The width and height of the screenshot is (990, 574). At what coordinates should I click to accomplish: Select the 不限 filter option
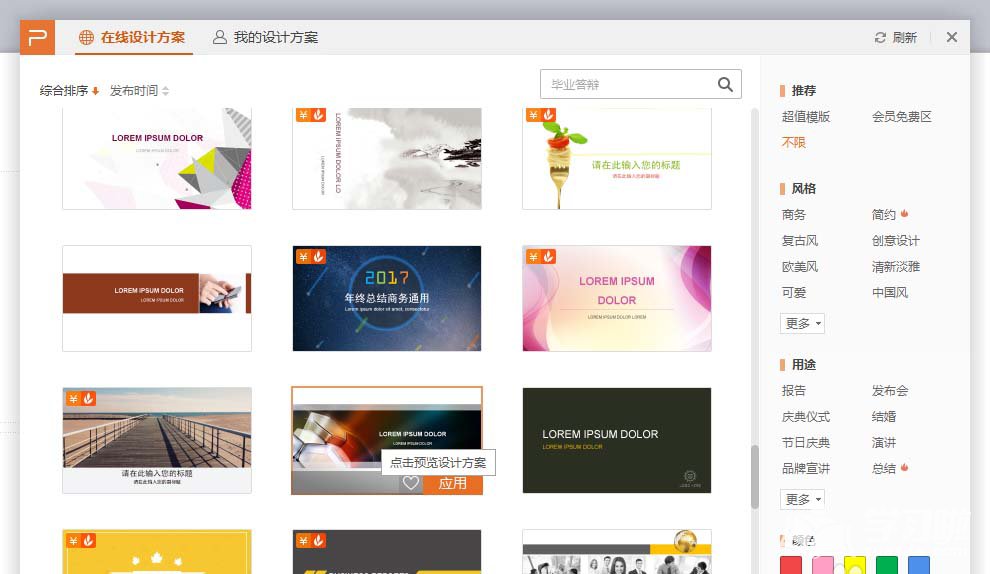(x=793, y=143)
